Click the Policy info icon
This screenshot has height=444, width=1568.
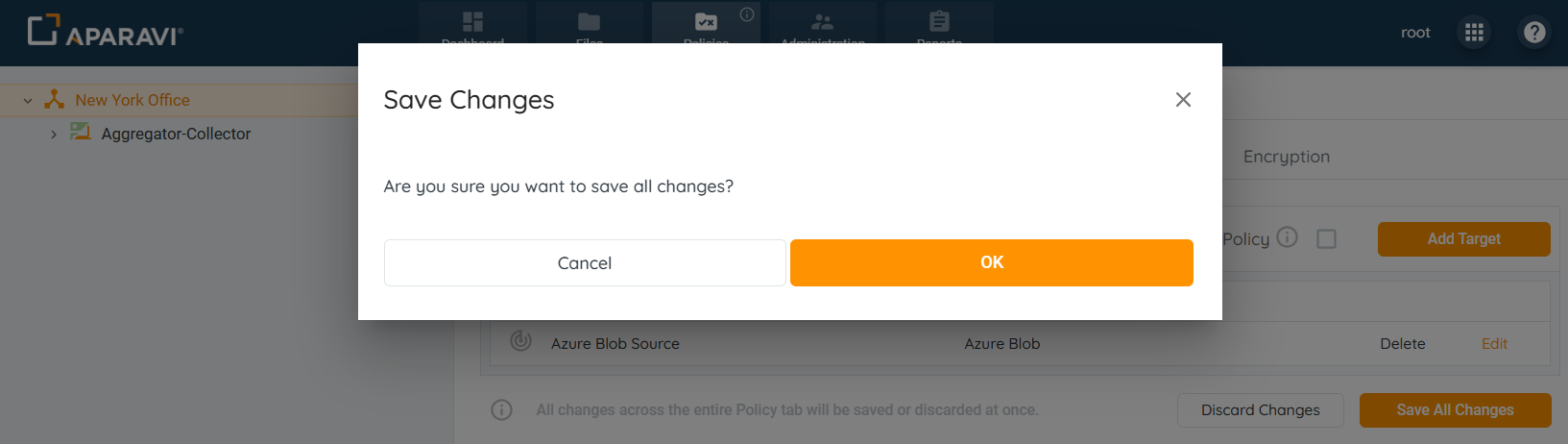coord(1288,236)
